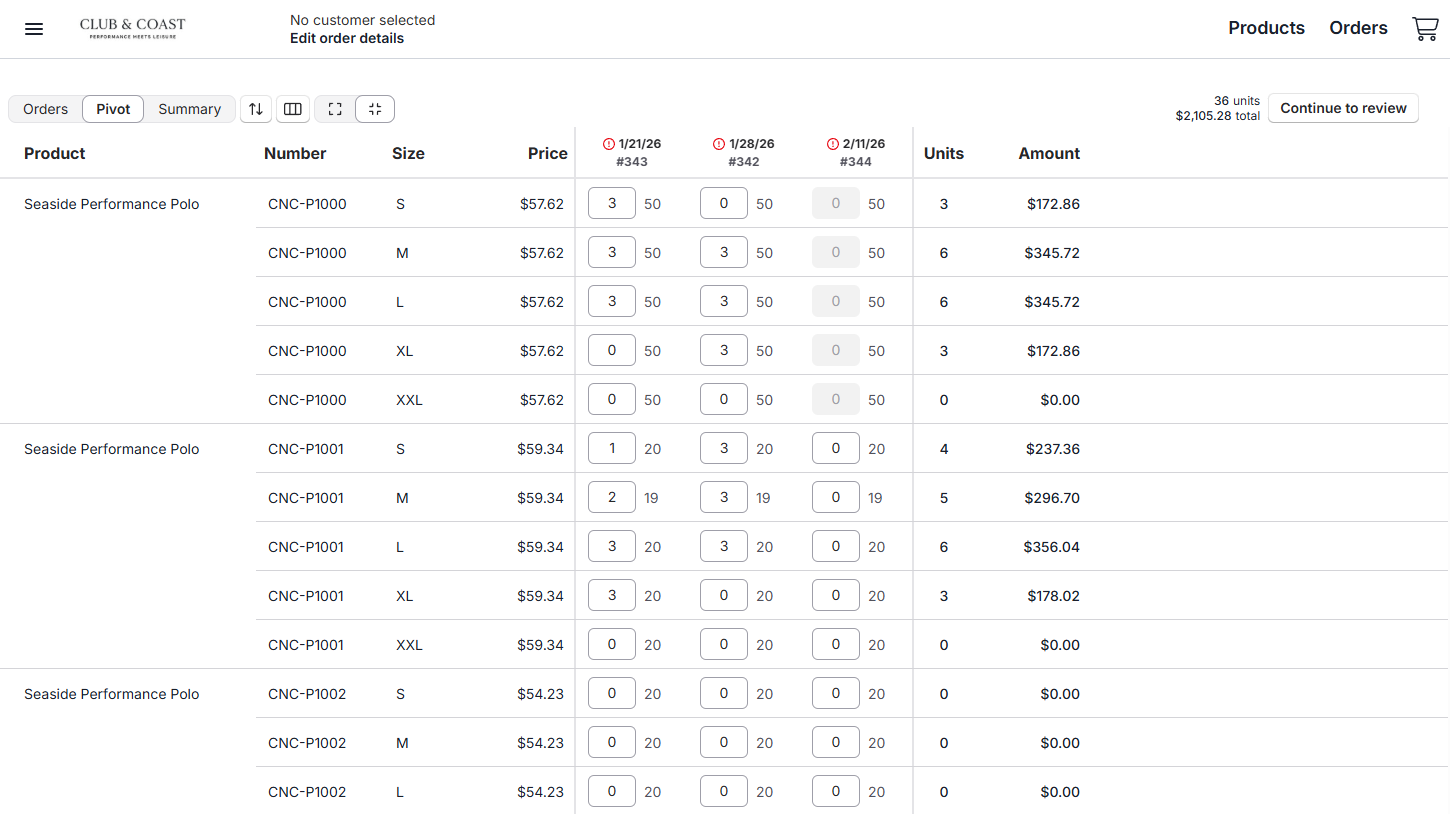Open the hamburger menu

pos(34,29)
